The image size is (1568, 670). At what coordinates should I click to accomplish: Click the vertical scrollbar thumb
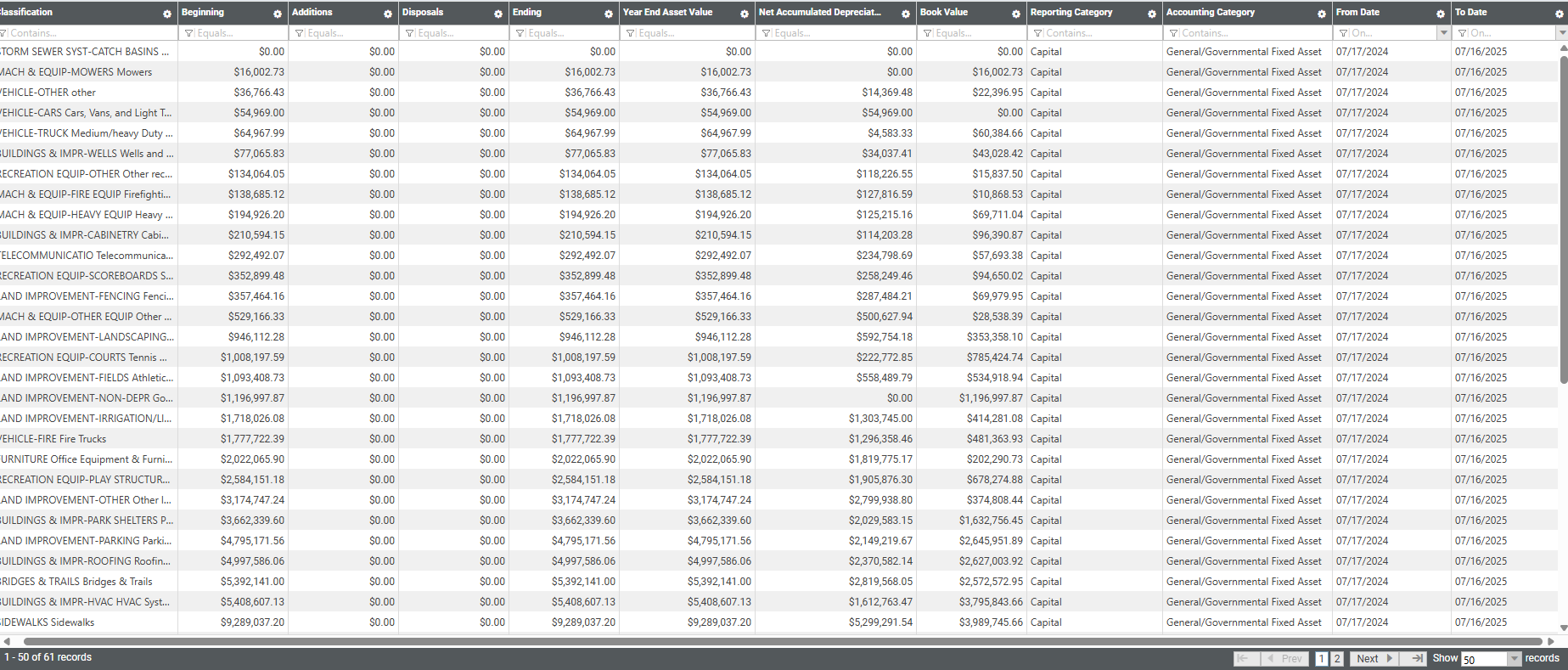click(x=1564, y=219)
